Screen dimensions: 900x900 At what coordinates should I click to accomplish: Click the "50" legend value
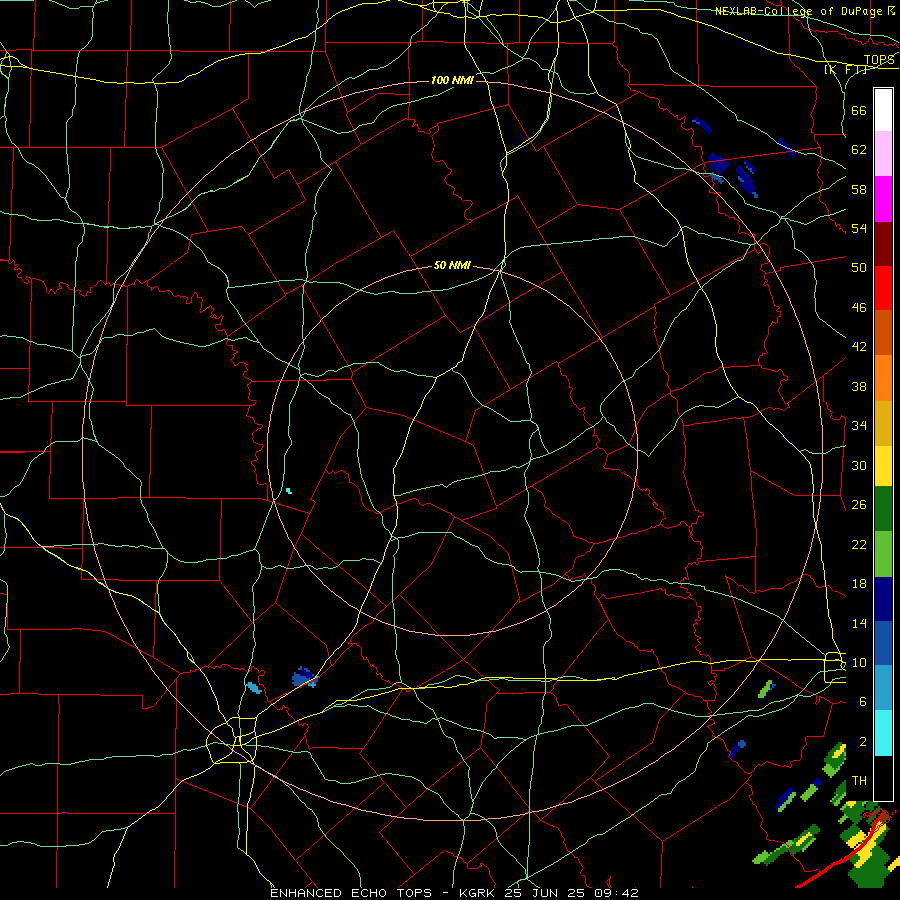[859, 268]
